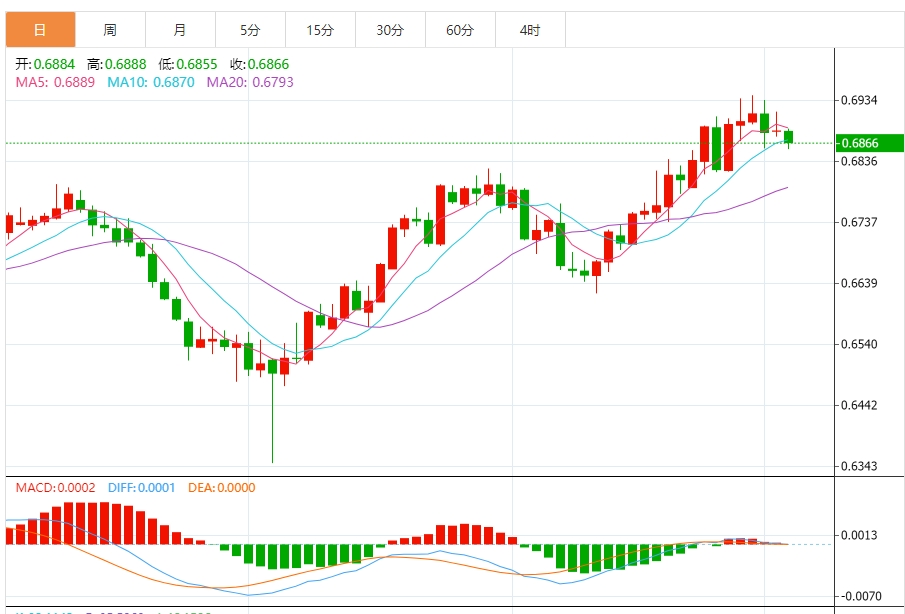Viewport: 905px width, 614px height.
Task: Click the 0.6442 price axis label
Action: click(859, 405)
